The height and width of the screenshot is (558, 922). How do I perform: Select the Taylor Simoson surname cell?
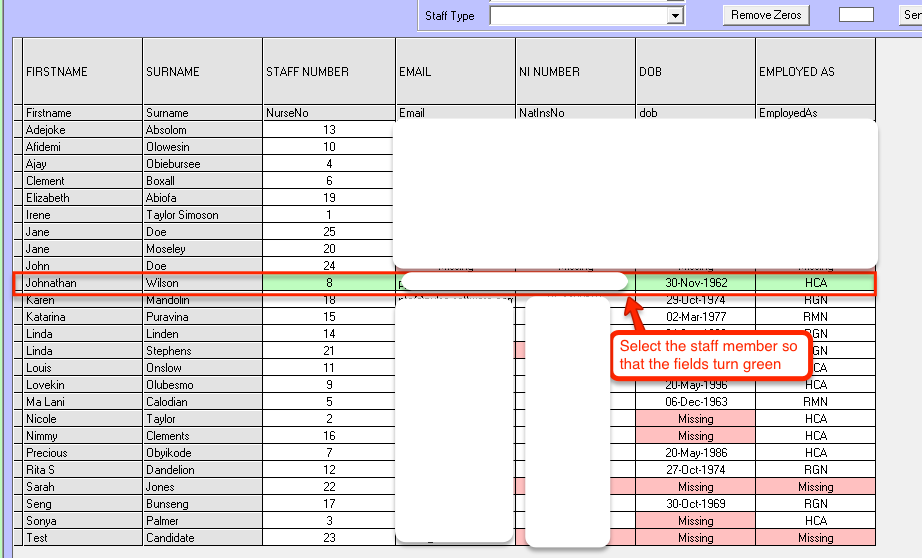(x=203, y=215)
